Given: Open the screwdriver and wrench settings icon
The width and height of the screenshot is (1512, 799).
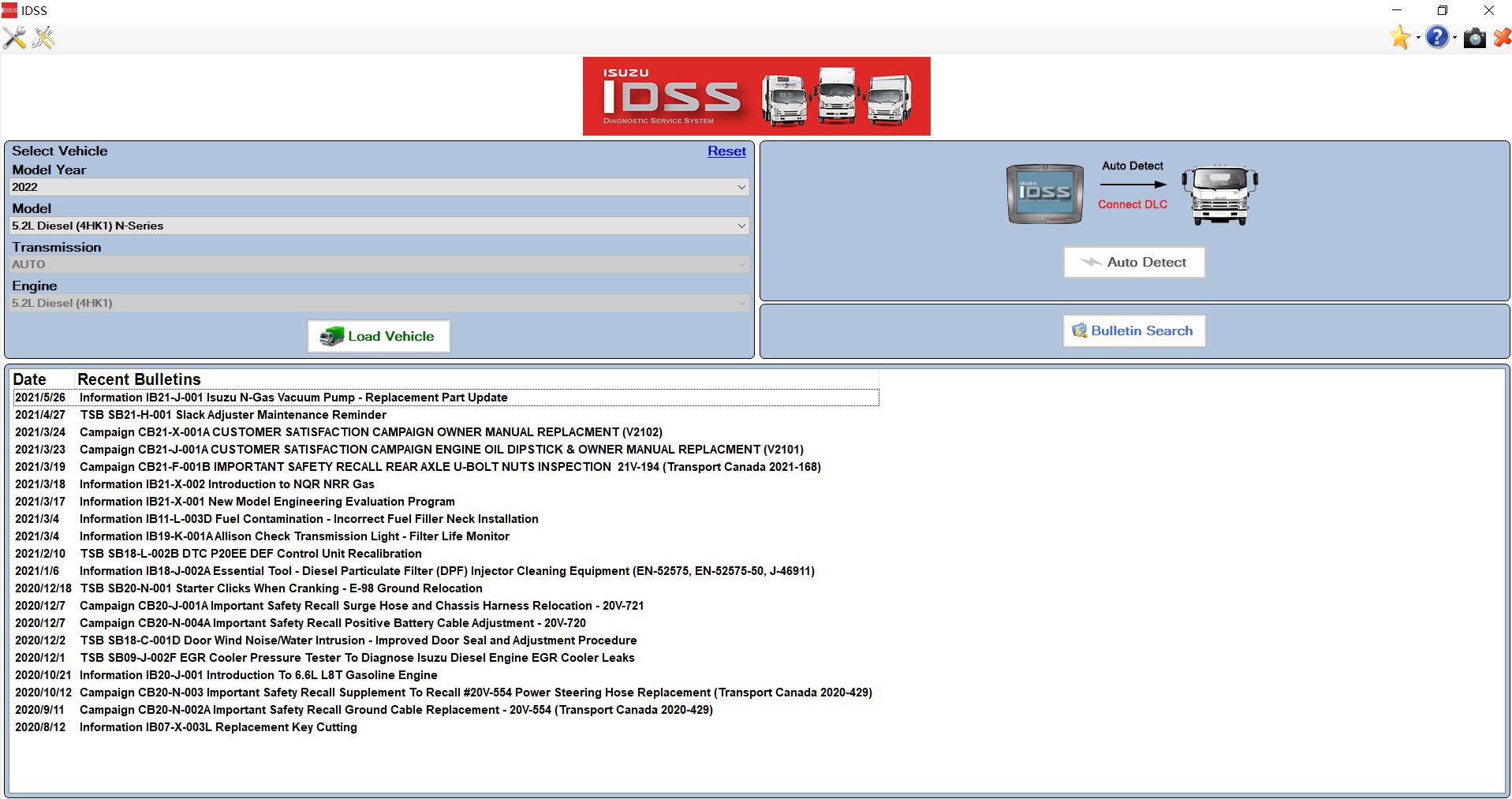Looking at the screenshot, I should (x=14, y=37).
